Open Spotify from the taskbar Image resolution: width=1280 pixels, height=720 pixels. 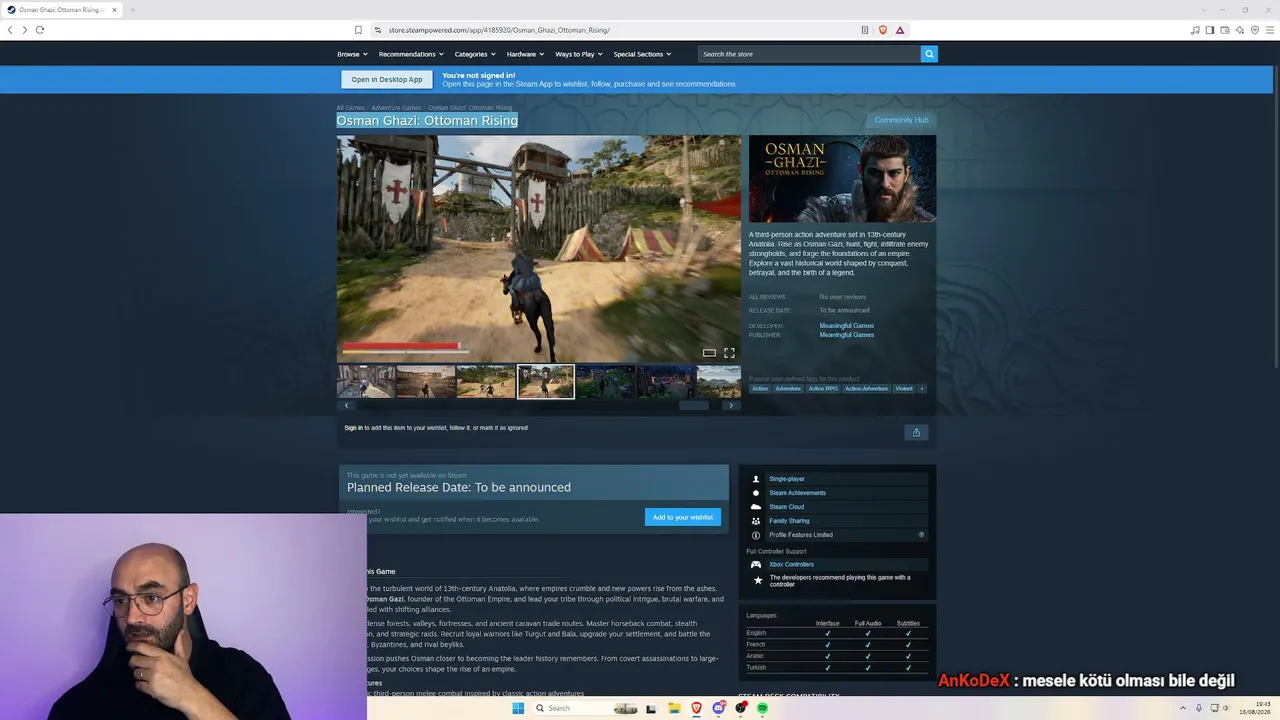(762, 708)
